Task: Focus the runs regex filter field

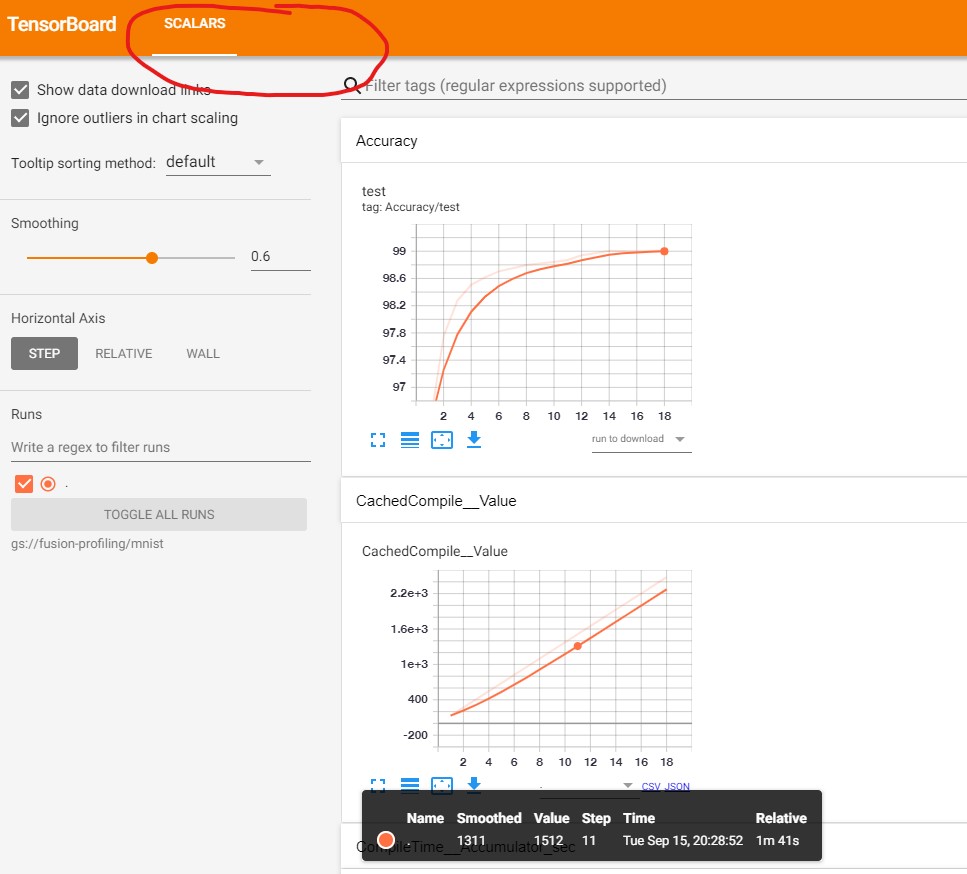Action: [x=160, y=448]
